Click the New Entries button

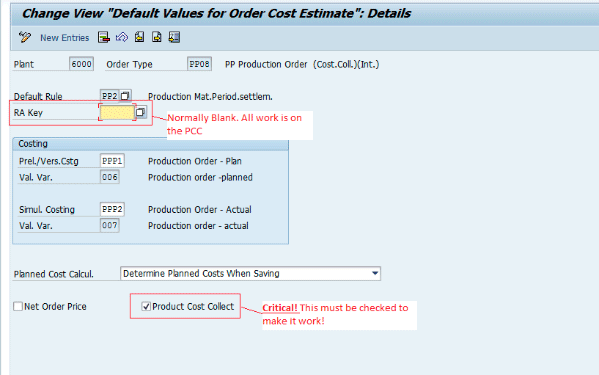click(65, 37)
